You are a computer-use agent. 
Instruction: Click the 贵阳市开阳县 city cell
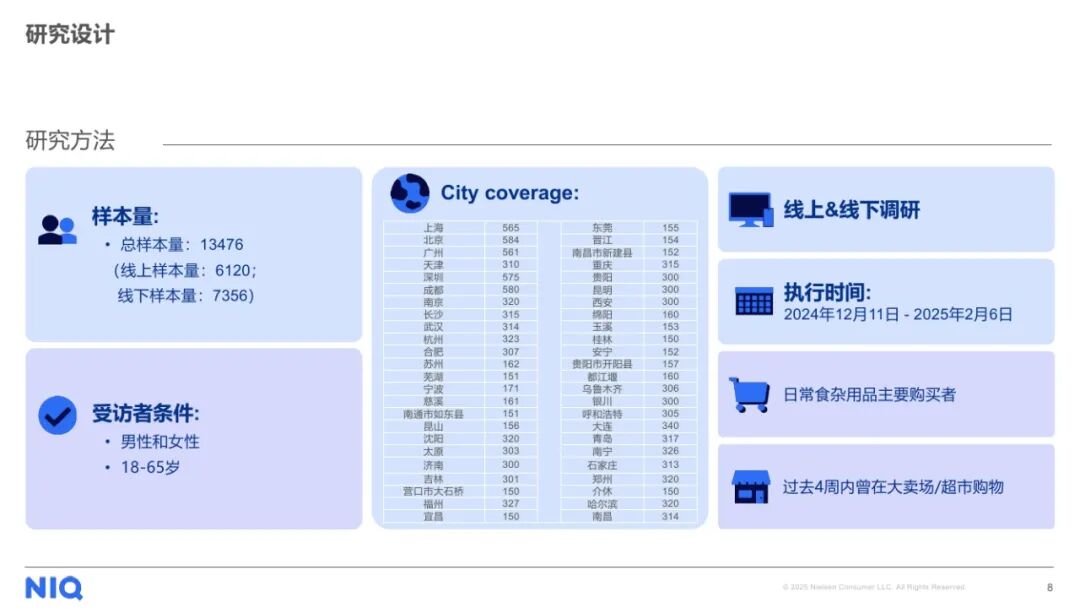(x=602, y=364)
